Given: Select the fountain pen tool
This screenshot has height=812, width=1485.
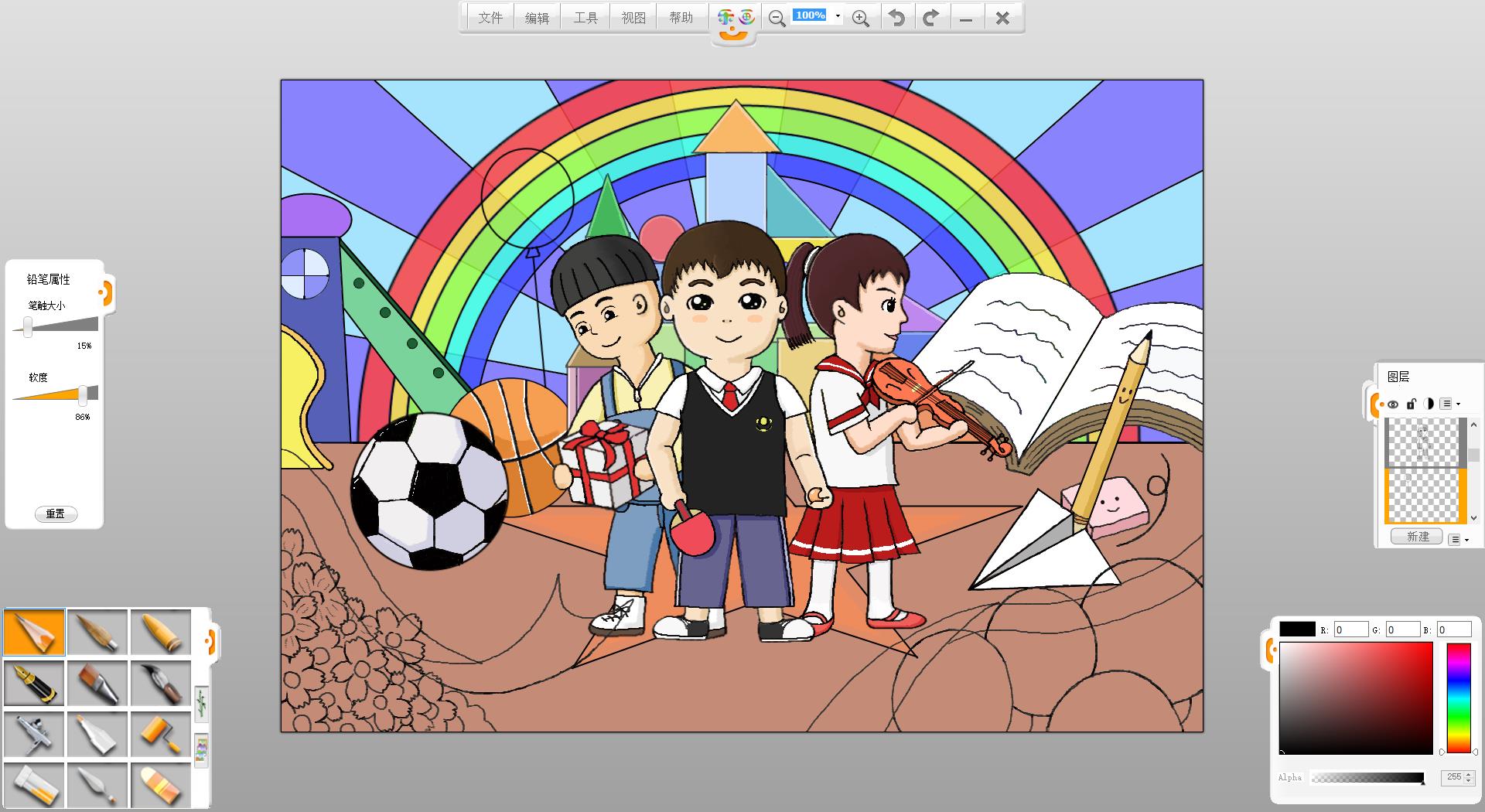Looking at the screenshot, I should [34, 683].
